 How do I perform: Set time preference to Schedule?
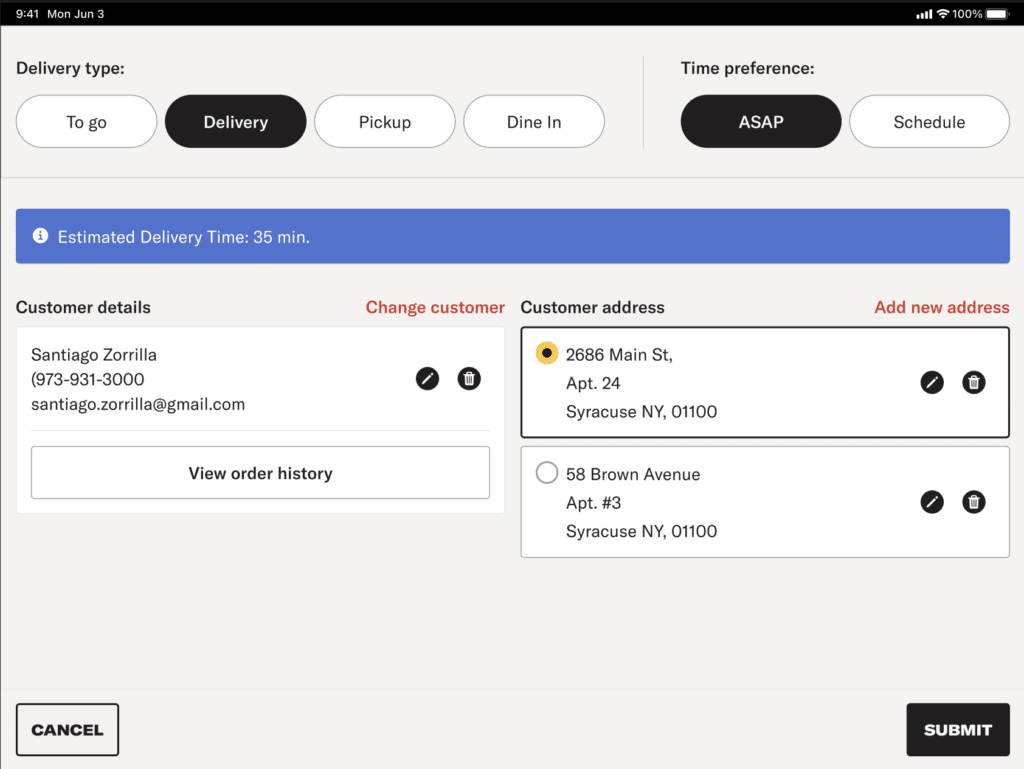[x=929, y=121]
